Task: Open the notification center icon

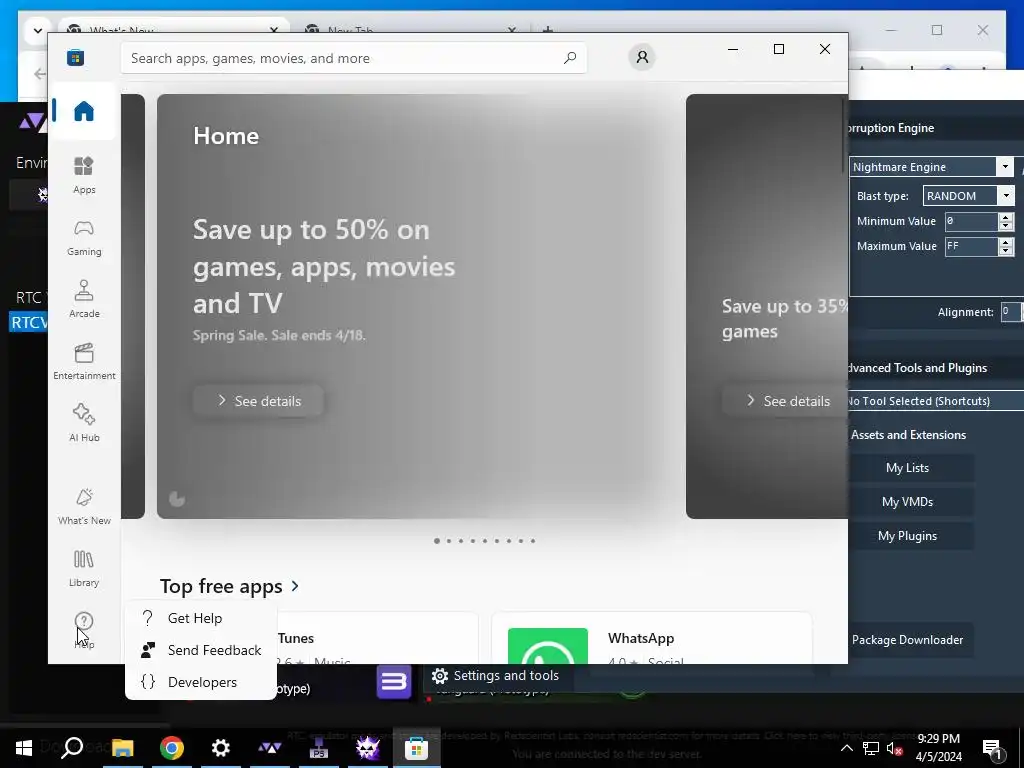Action: 993,749
